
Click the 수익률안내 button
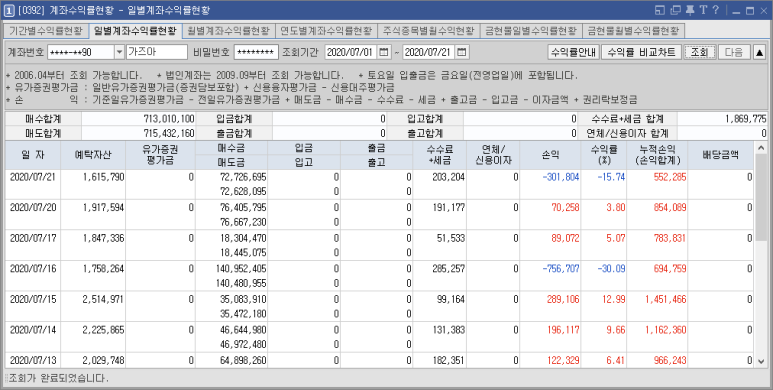coord(573,52)
